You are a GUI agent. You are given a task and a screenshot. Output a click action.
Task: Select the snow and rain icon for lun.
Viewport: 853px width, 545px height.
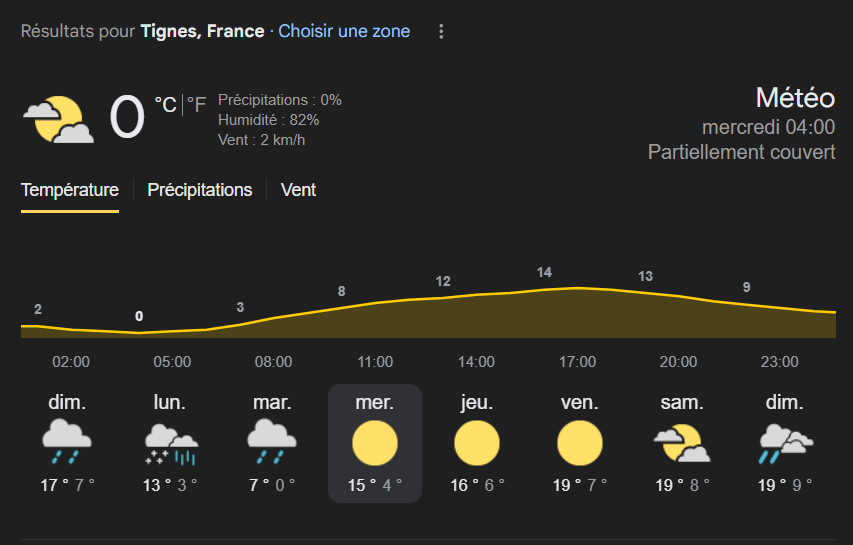[170, 444]
